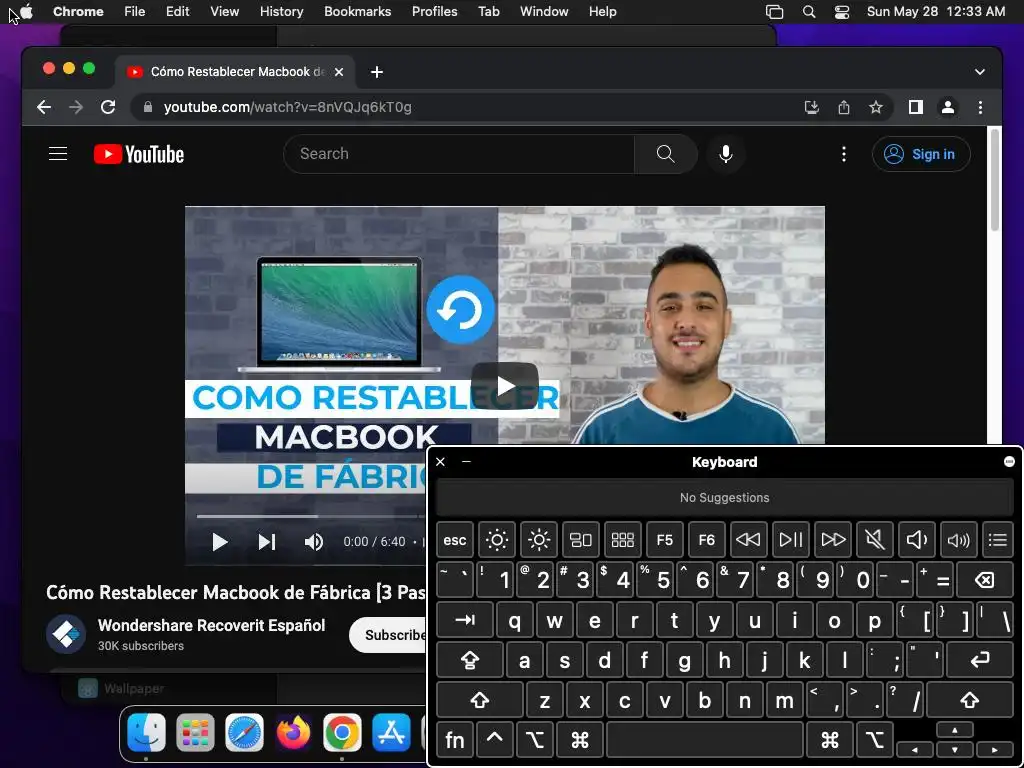This screenshot has width=1024, height=768.
Task: Open Firefox from the Dock
Action: click(x=293, y=732)
